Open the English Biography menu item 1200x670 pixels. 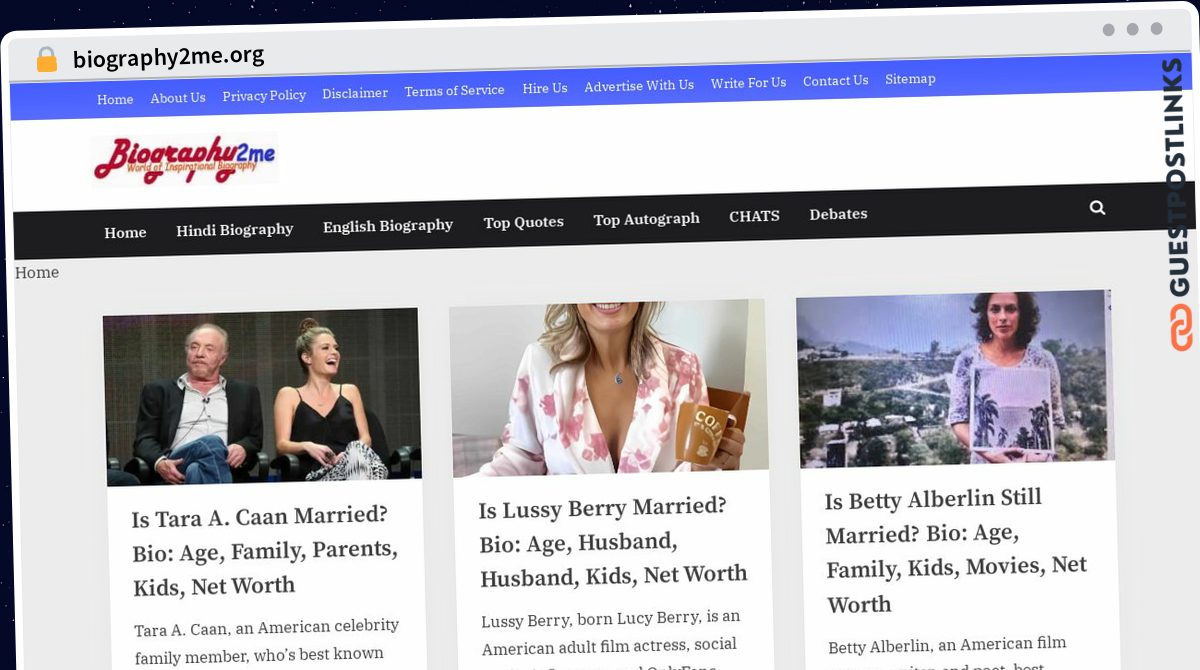(388, 225)
